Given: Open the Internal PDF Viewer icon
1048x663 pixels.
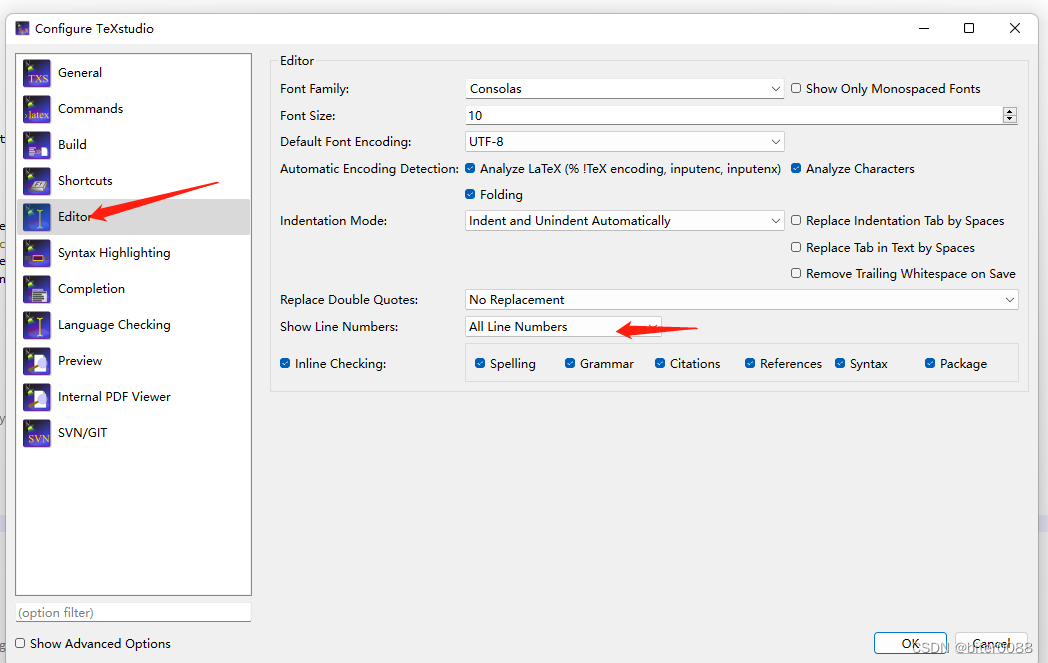Looking at the screenshot, I should (37, 398).
